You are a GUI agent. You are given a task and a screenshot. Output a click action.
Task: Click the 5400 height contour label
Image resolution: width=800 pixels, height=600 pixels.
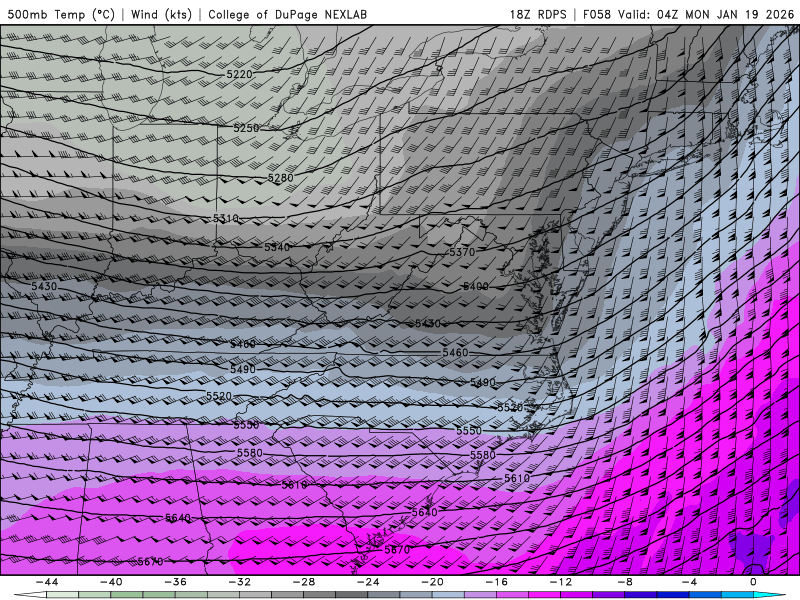point(476,286)
